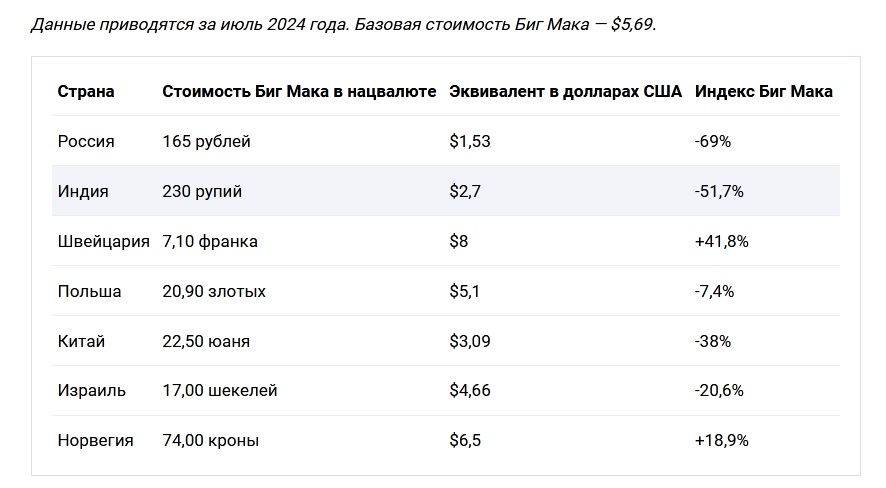This screenshot has width=886, height=488.
Task: Click the '+41,8%' index value
Action: [722, 241]
